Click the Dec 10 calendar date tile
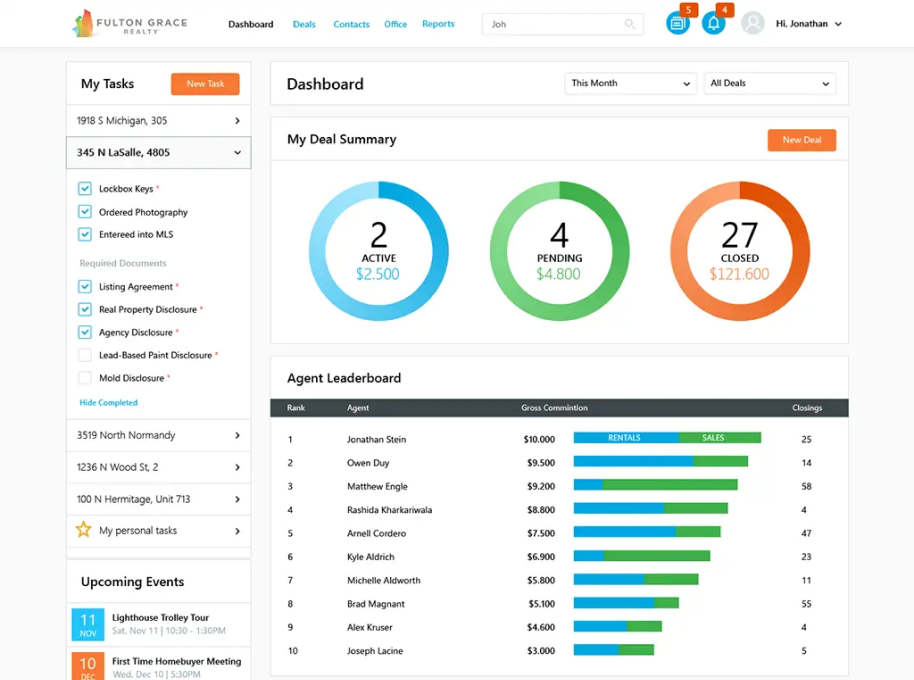The width and height of the screenshot is (914, 680). pos(88,666)
